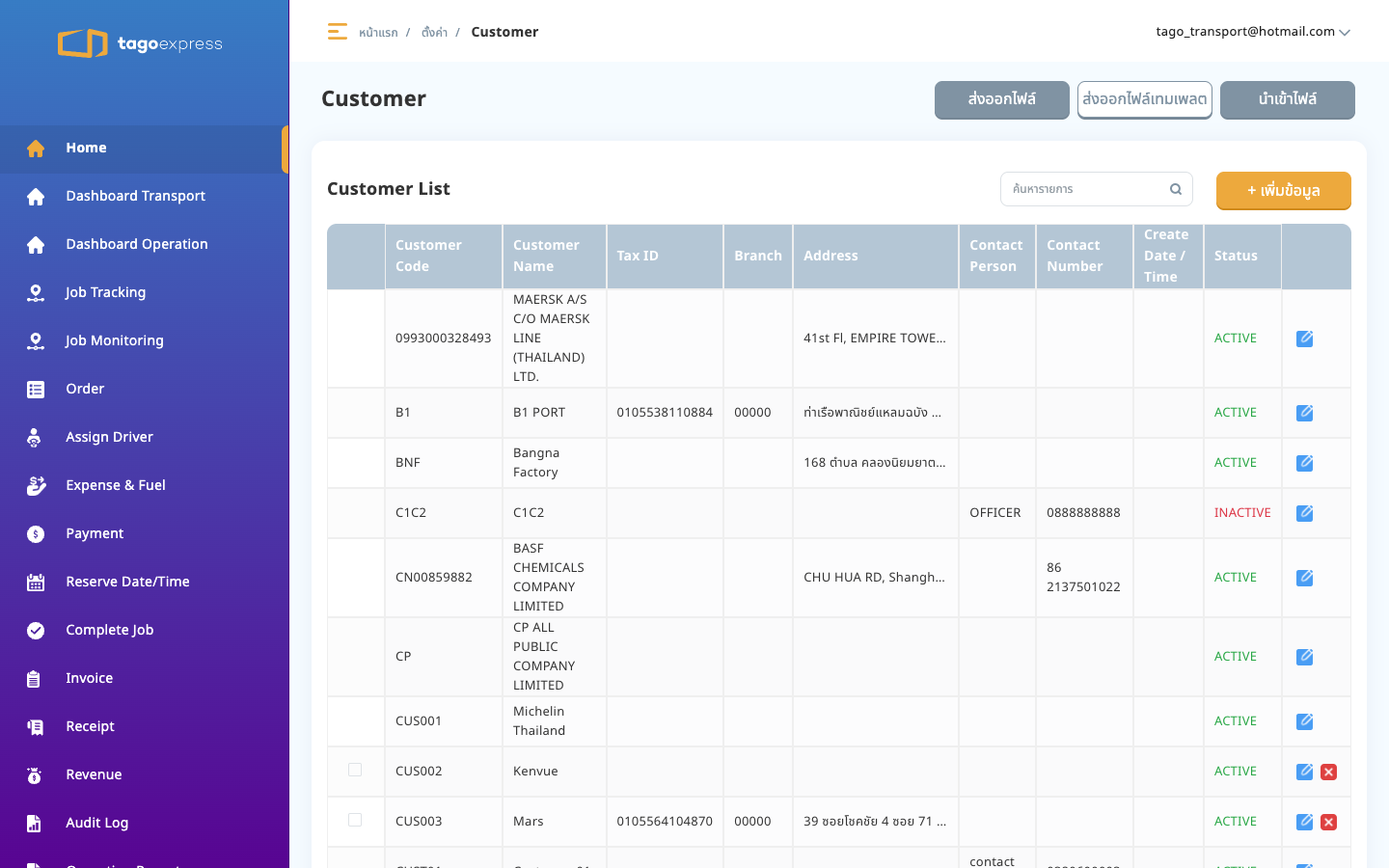Open the Order menu item
This screenshot has width=1389, height=868.
145,390
